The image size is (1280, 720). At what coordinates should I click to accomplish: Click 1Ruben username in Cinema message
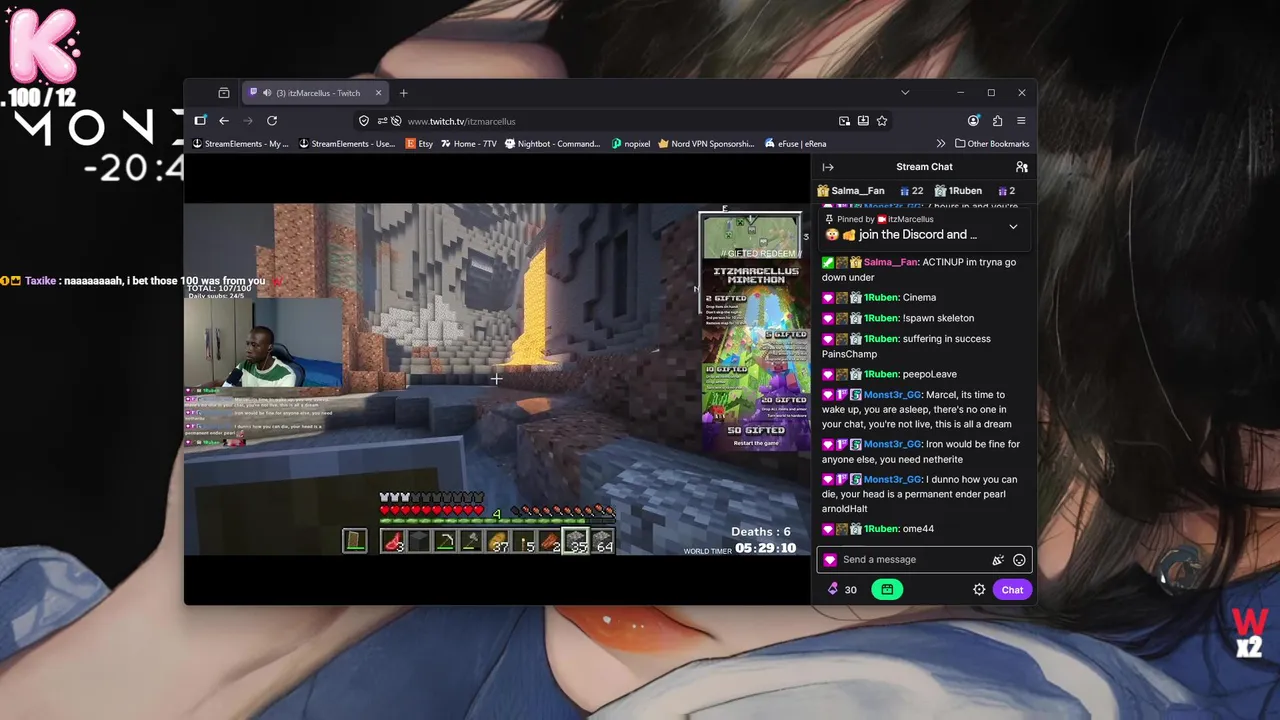(x=880, y=298)
